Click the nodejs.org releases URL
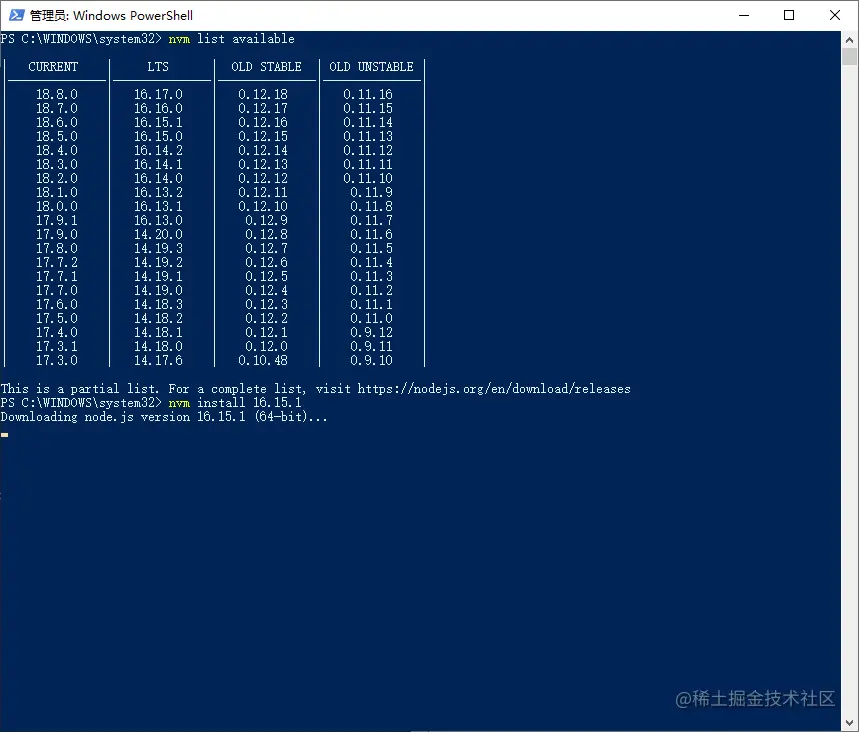Screen dimensions: 859x732 tap(494, 389)
